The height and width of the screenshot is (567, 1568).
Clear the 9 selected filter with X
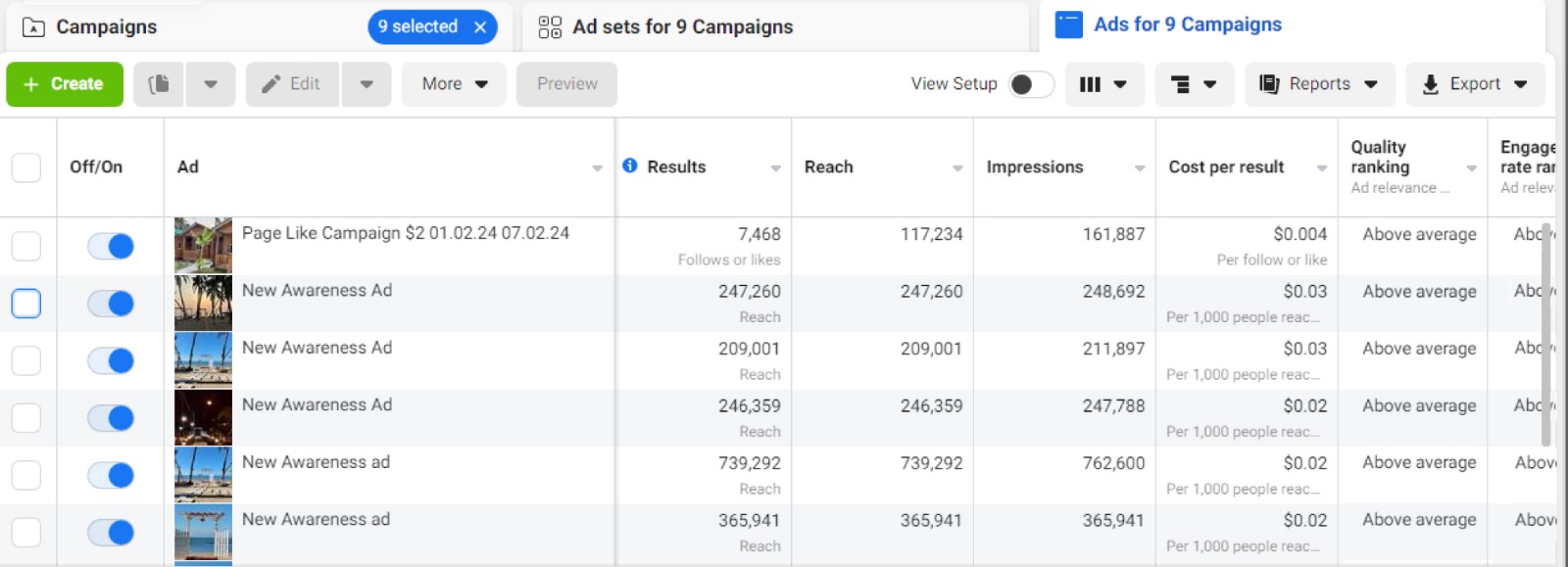[480, 27]
